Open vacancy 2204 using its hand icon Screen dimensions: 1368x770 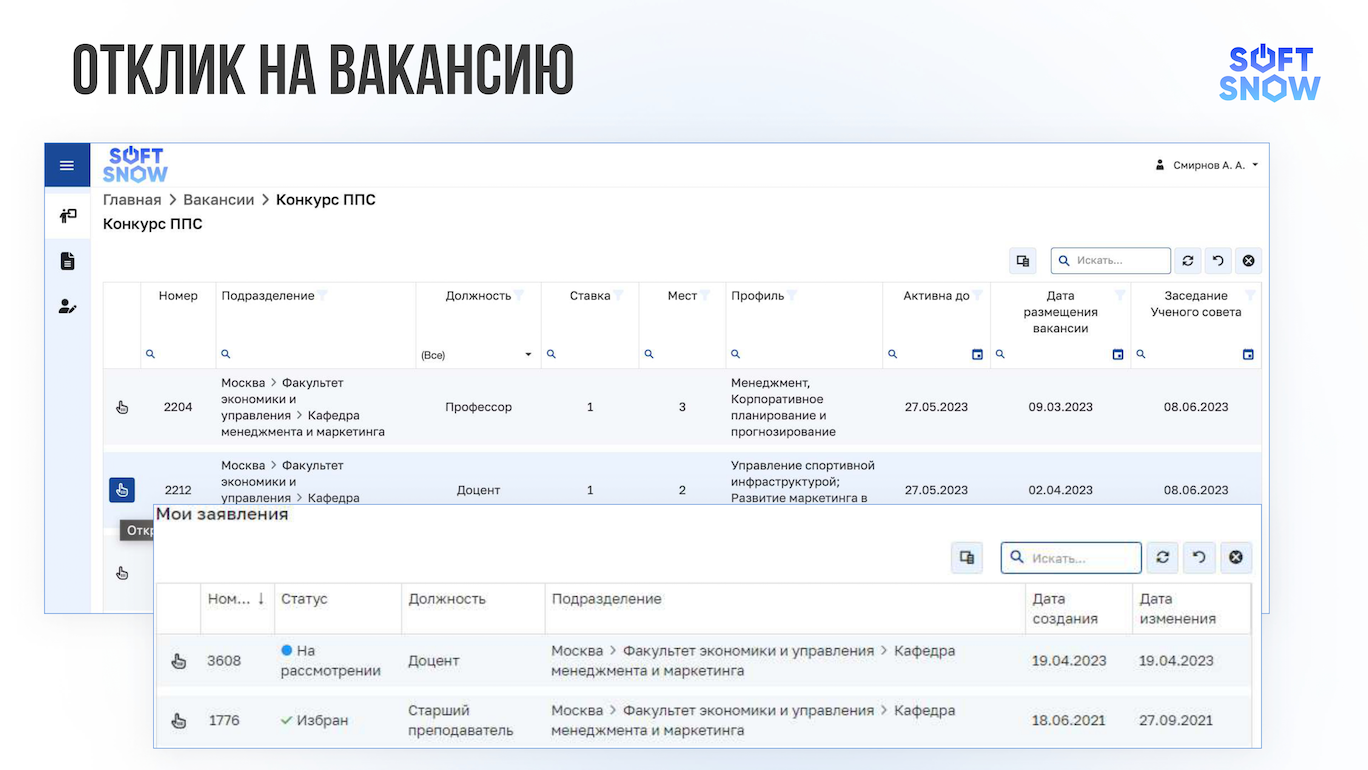tap(122, 407)
